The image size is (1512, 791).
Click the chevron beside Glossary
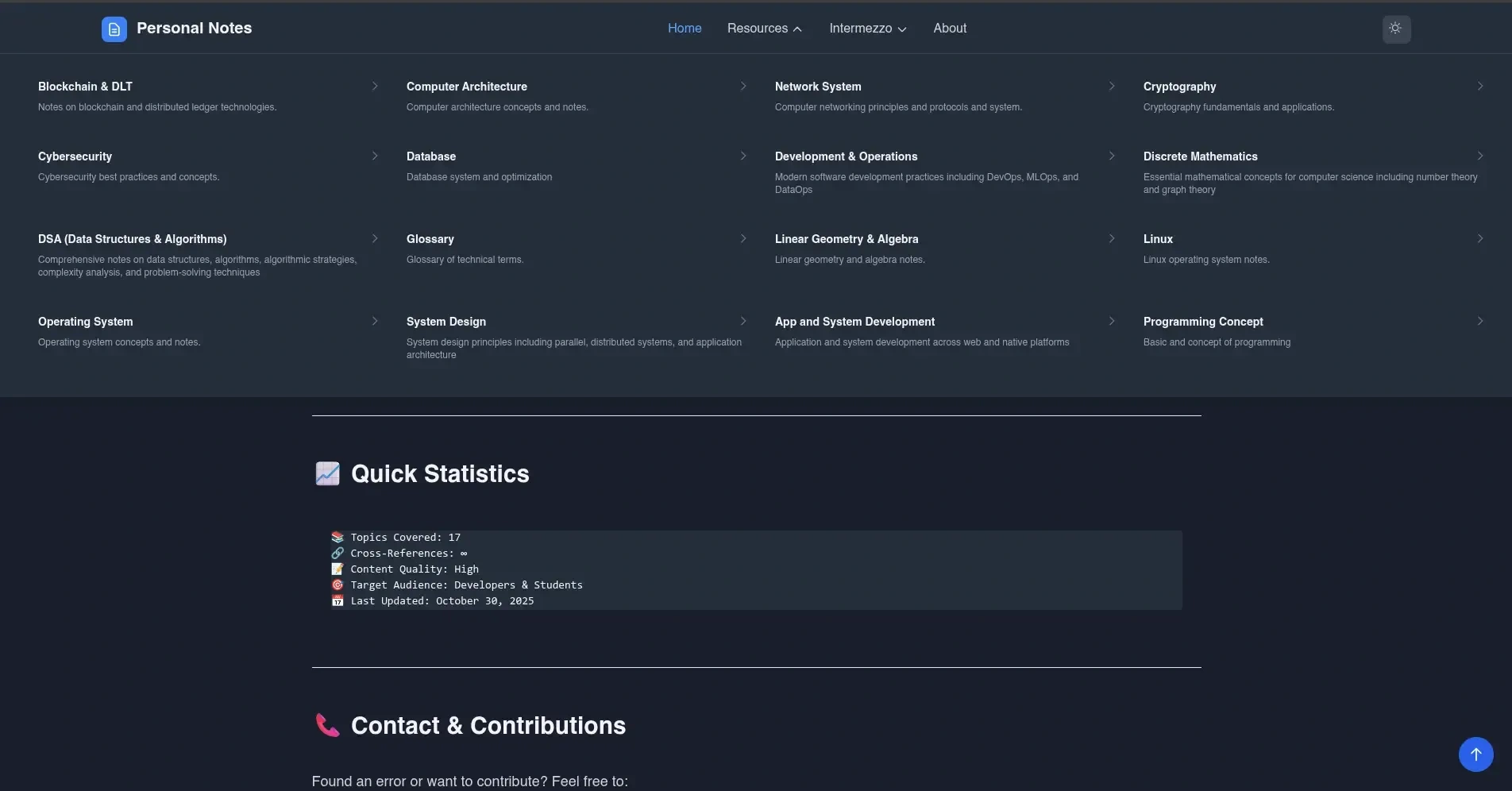click(x=743, y=238)
